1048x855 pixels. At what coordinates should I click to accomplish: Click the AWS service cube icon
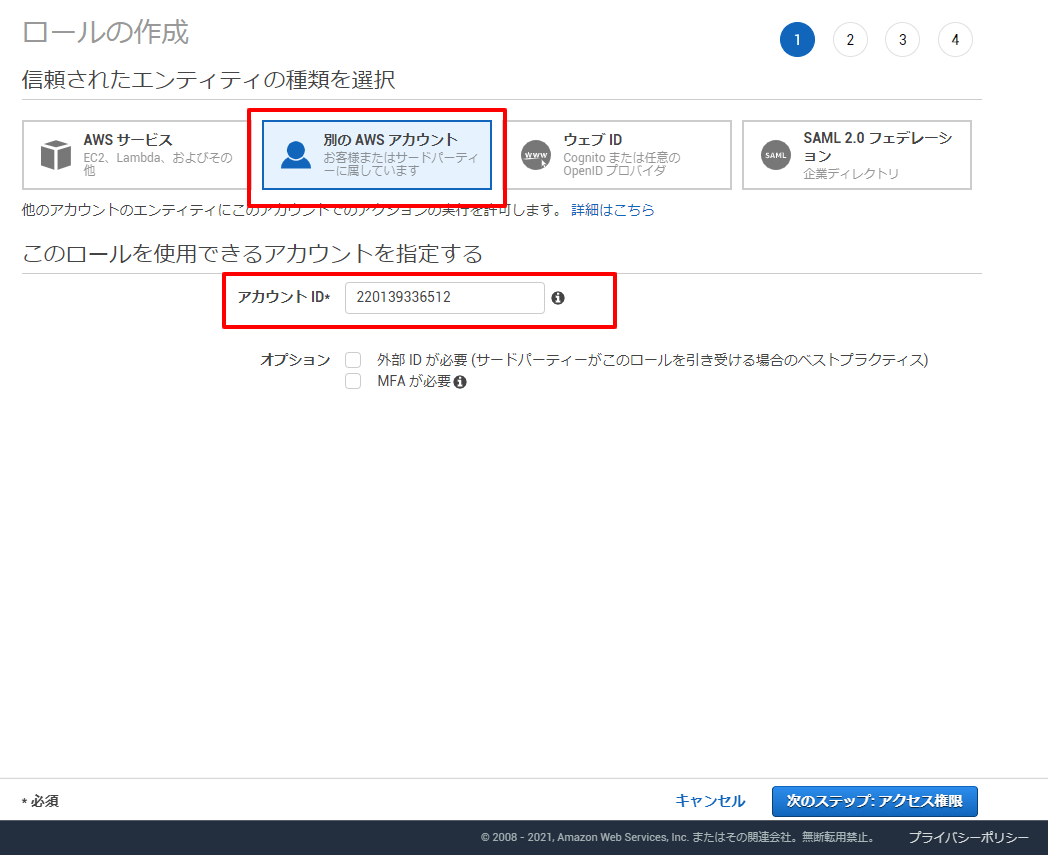(56, 155)
